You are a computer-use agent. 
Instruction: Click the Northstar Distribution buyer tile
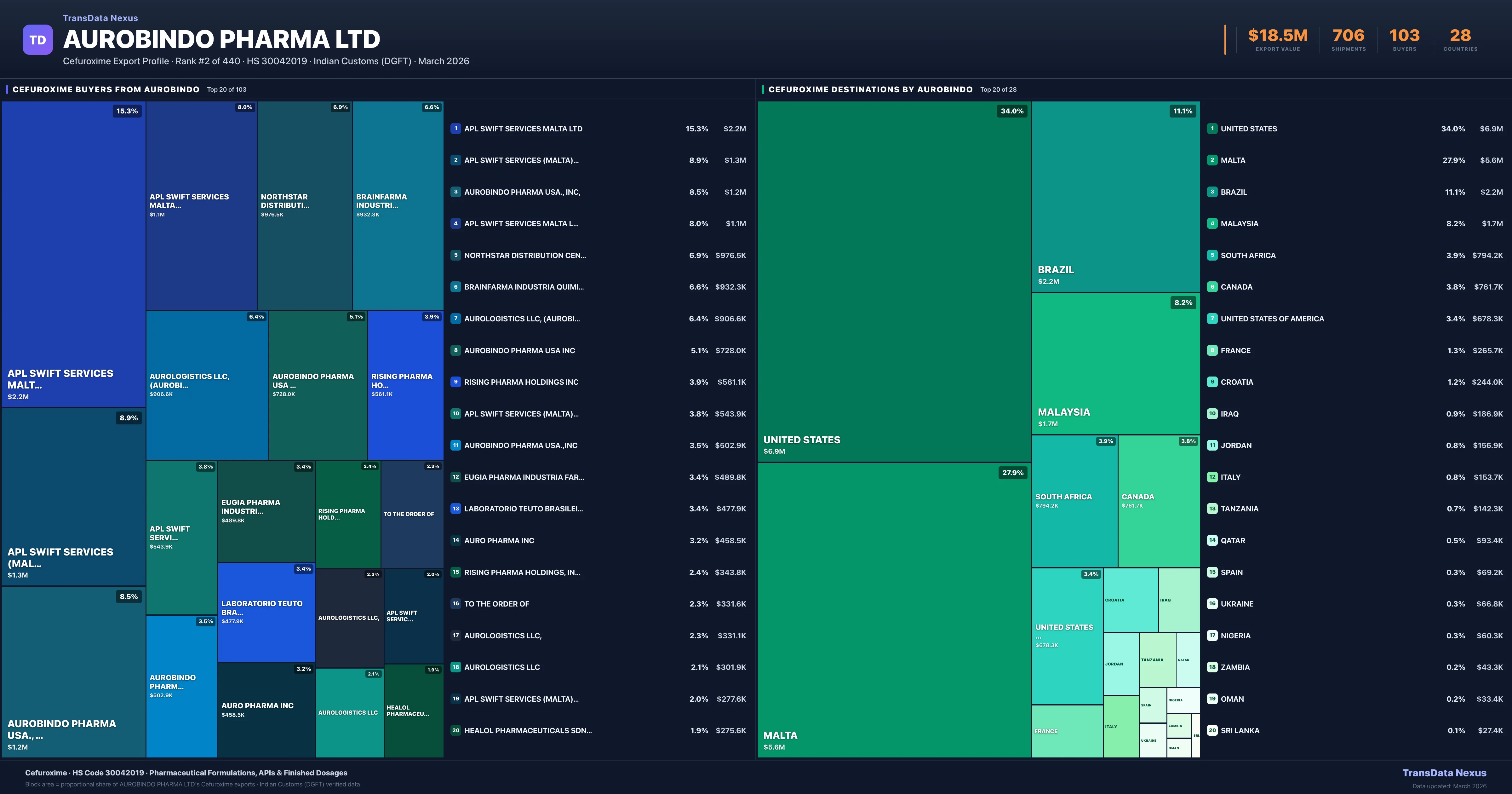tap(305, 205)
